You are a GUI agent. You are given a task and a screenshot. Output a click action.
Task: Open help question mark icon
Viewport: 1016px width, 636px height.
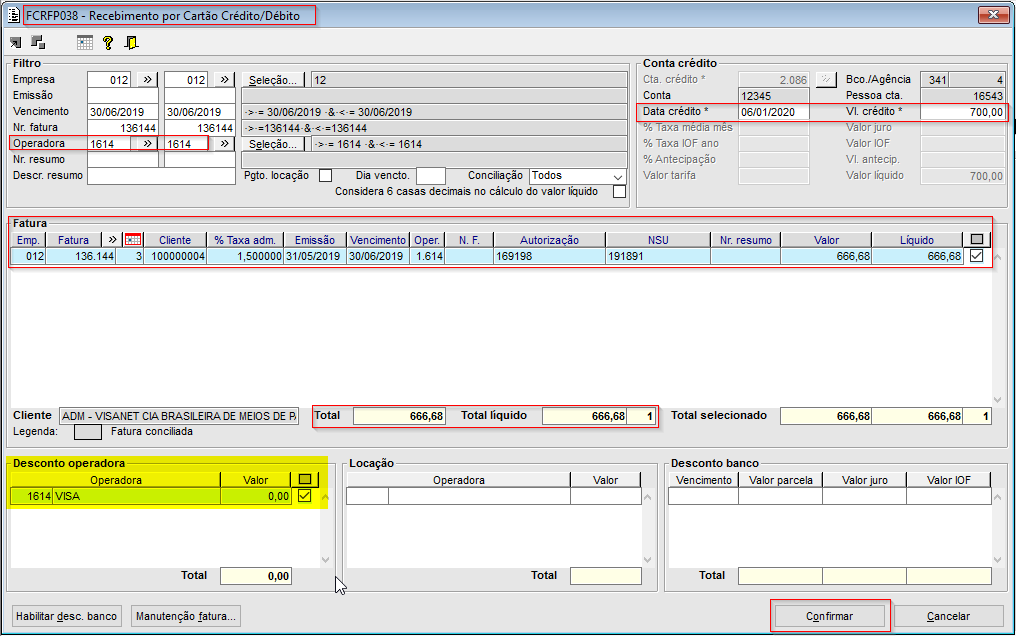click(108, 43)
